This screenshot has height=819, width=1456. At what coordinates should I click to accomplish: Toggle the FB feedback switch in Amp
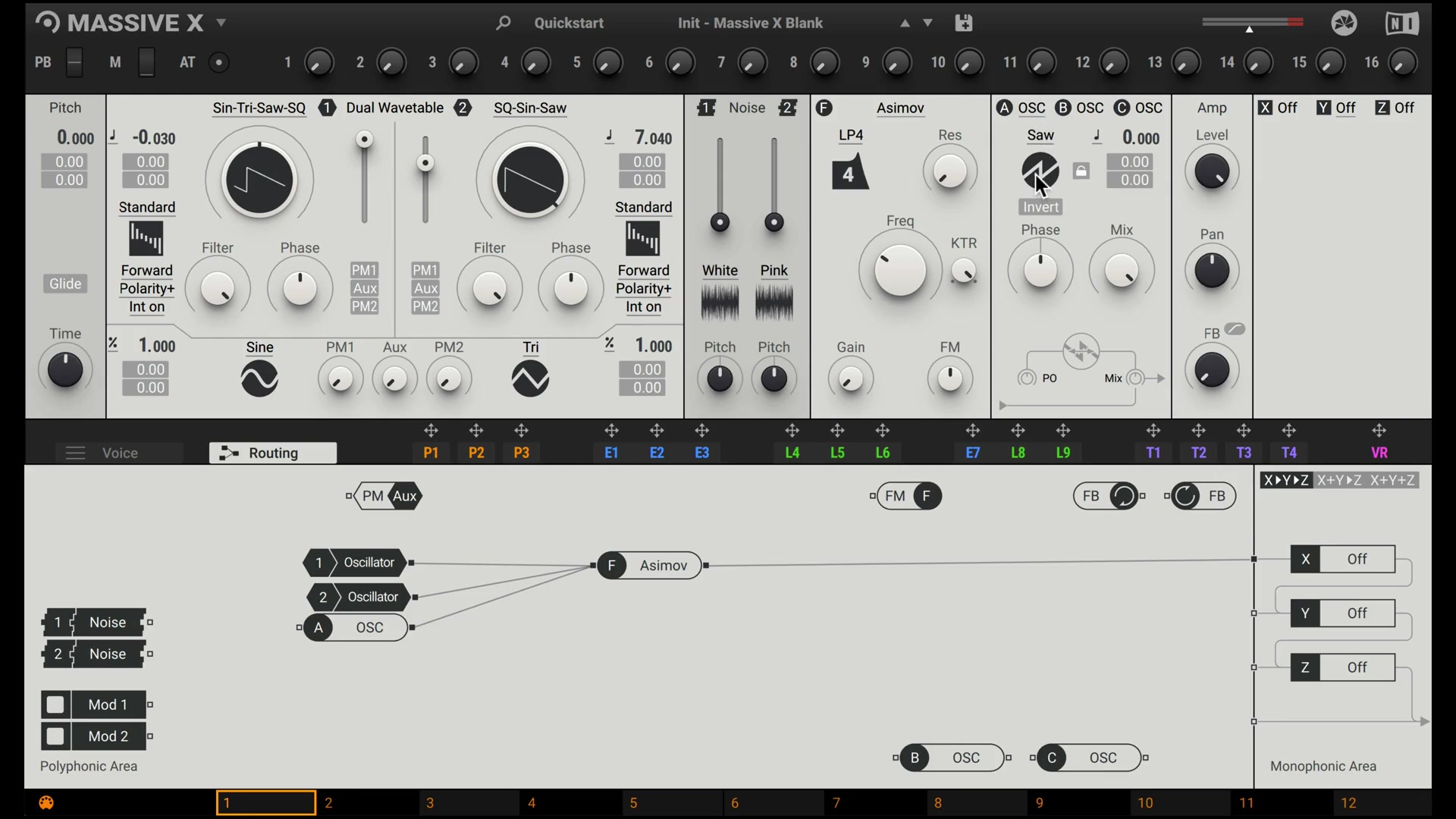(x=1235, y=329)
